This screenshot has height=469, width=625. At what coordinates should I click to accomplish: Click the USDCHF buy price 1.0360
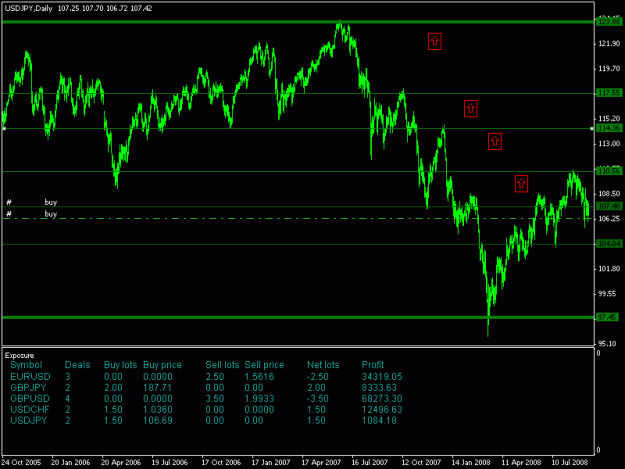pyautogui.click(x=158, y=410)
